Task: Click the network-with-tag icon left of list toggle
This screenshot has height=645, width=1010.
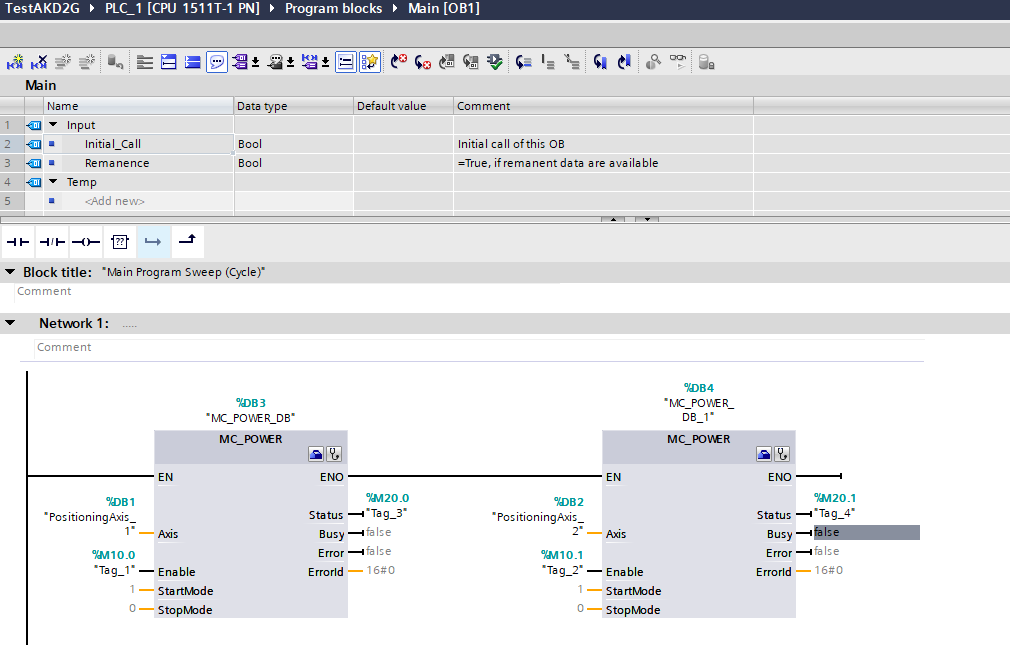Action: (x=310, y=62)
